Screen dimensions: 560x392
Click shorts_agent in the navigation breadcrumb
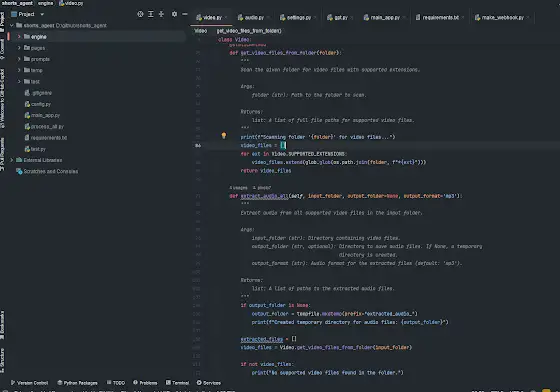17,3
